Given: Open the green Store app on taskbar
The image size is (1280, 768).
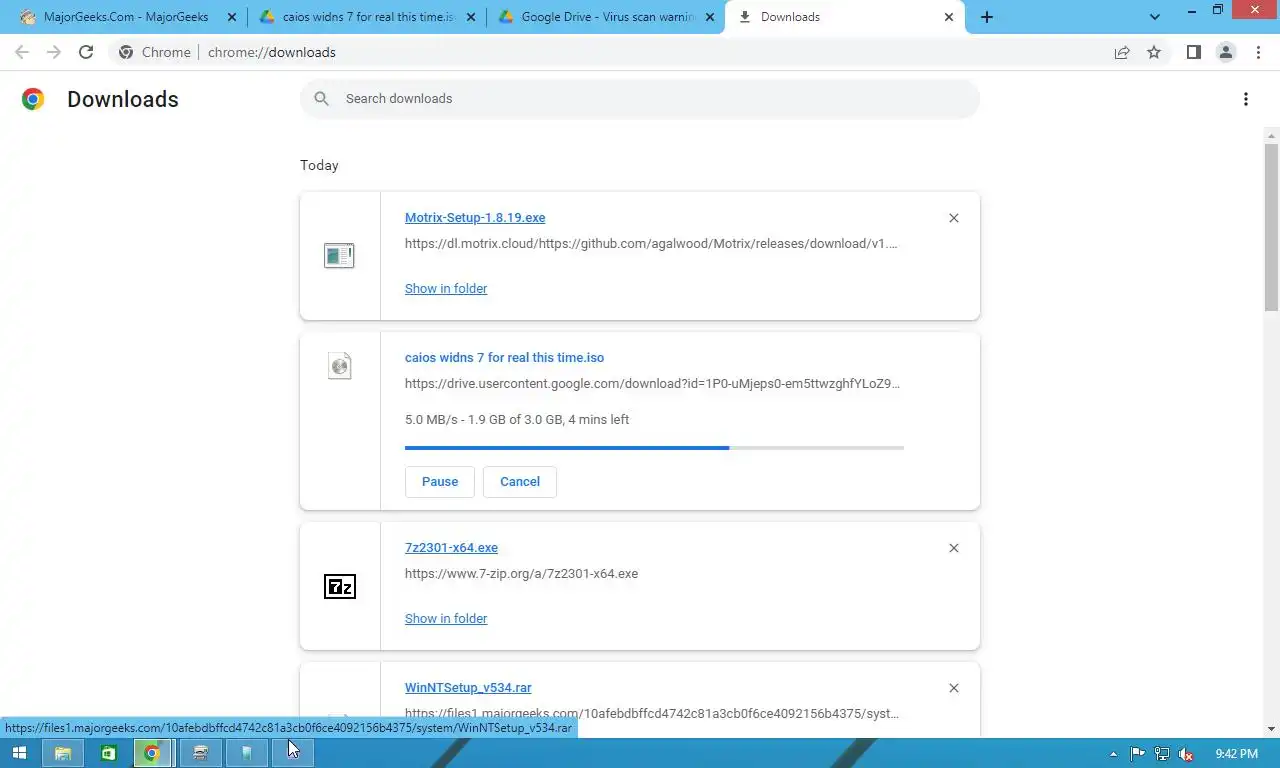Looking at the screenshot, I should coord(108,753).
